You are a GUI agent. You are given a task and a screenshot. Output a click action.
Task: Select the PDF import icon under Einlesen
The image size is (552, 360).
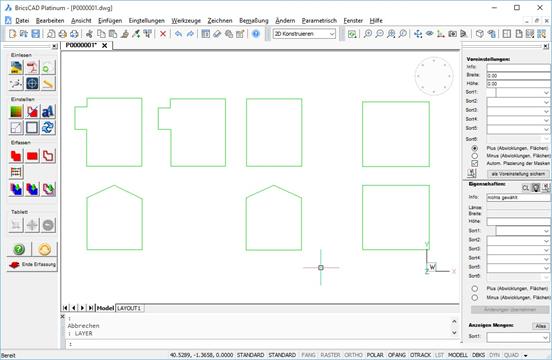tap(32, 68)
